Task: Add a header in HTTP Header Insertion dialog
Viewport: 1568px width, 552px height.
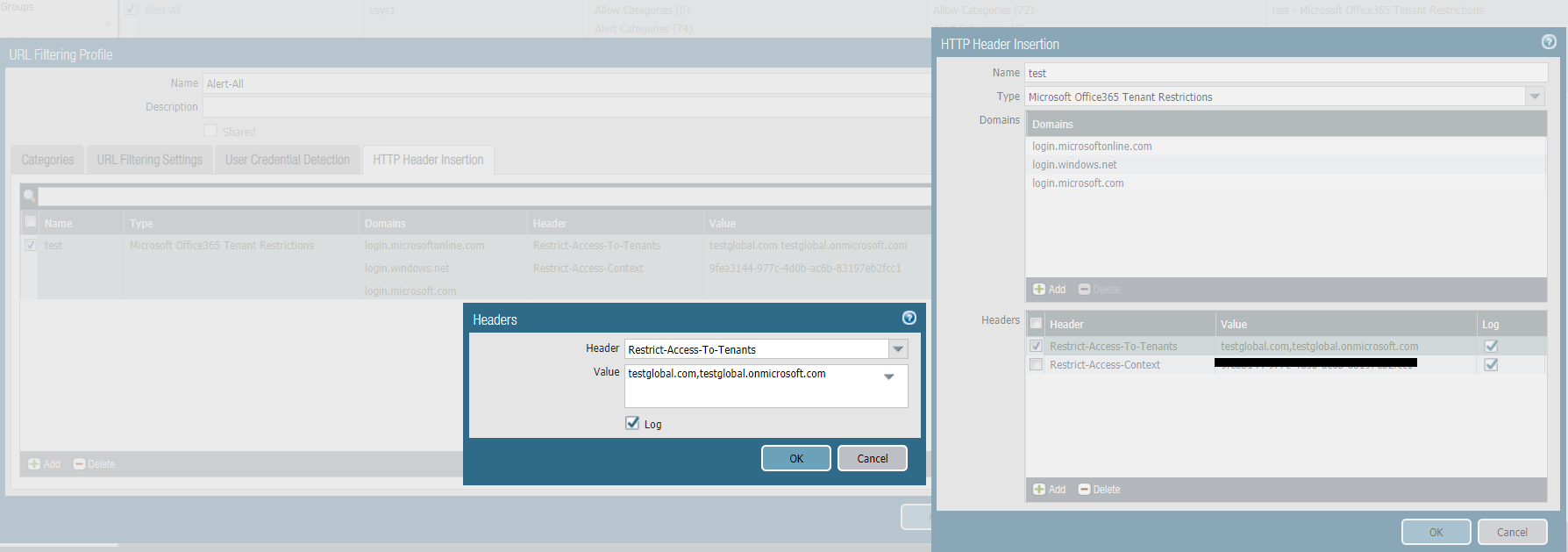Action: pos(1049,490)
